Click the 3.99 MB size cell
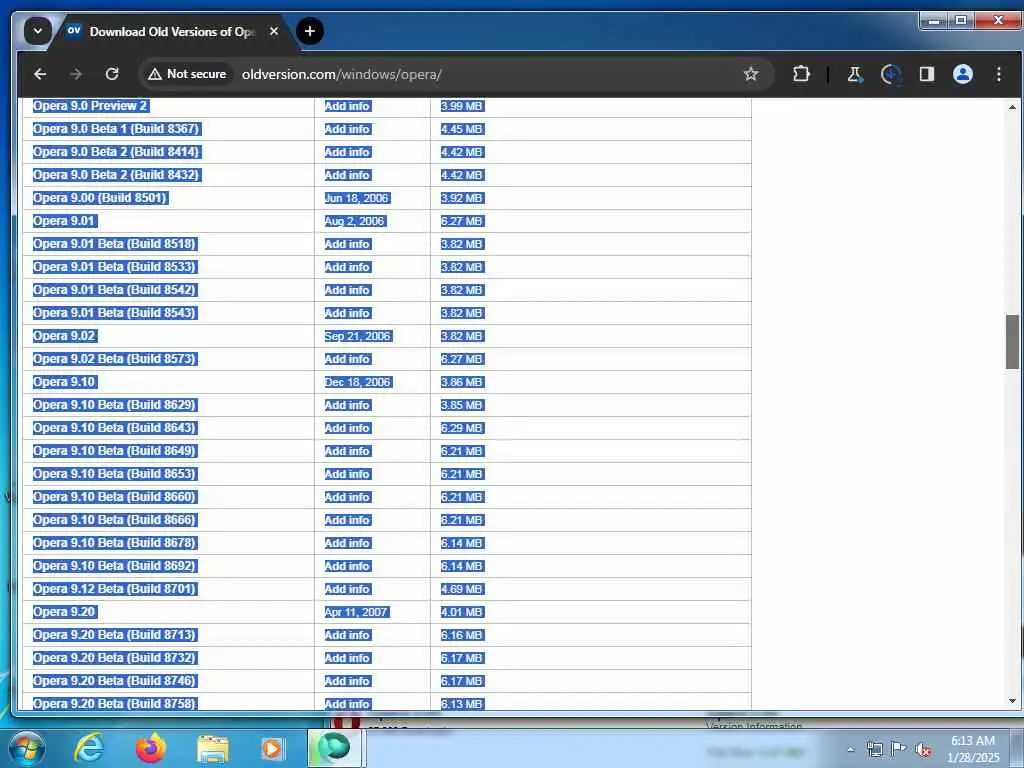The height and width of the screenshot is (768, 1024). (x=462, y=106)
